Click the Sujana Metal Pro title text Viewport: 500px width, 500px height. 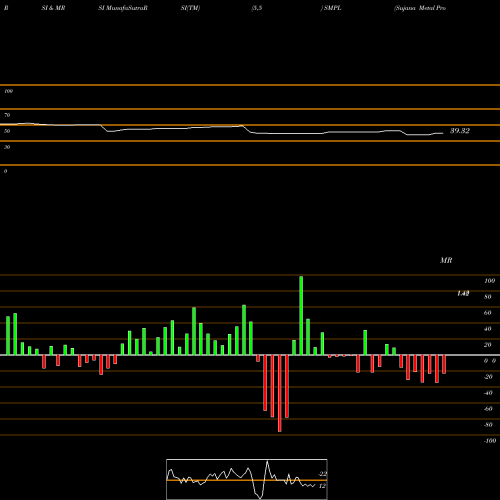point(420,8)
